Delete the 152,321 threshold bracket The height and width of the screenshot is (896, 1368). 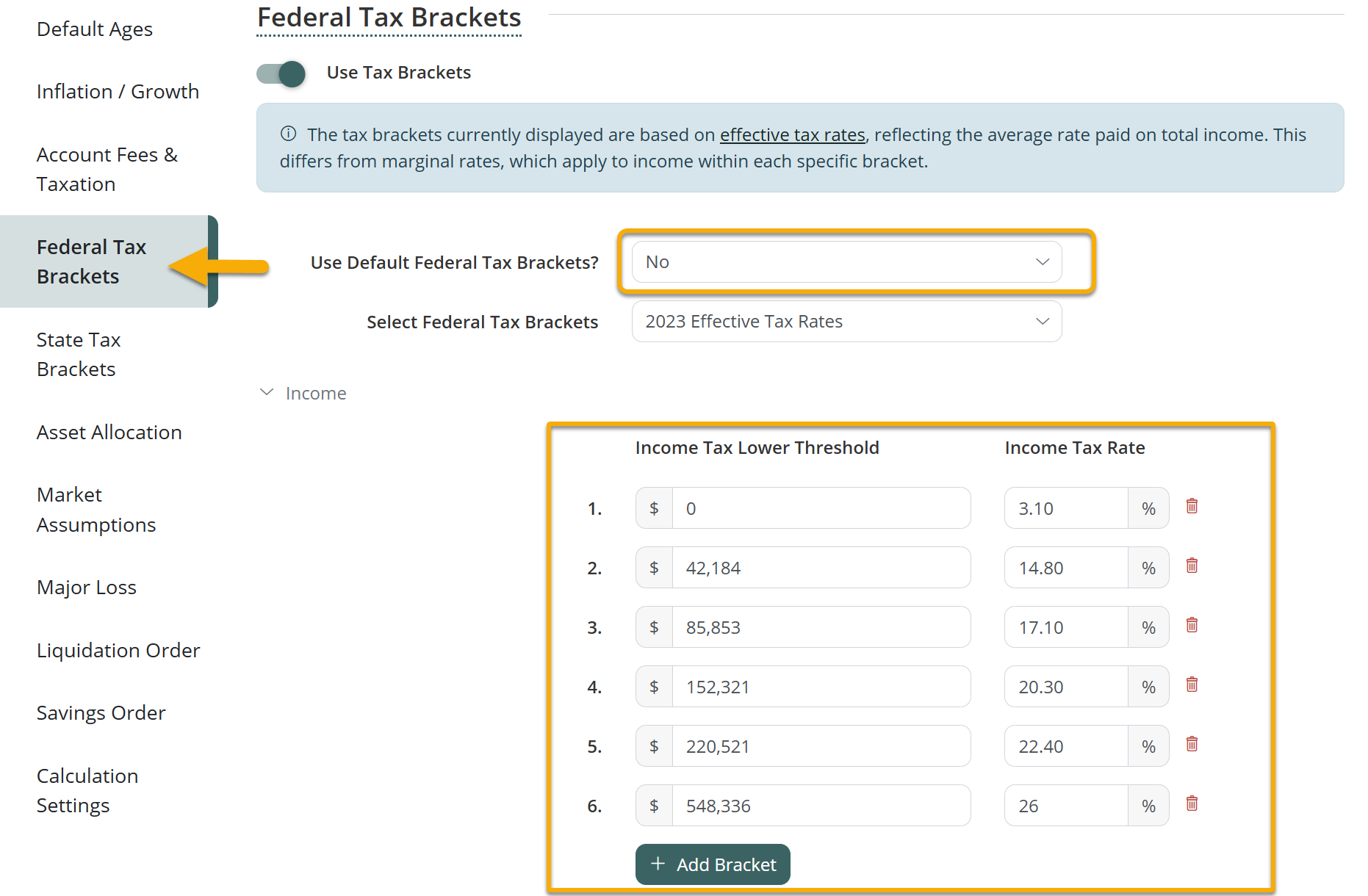[x=1192, y=685]
